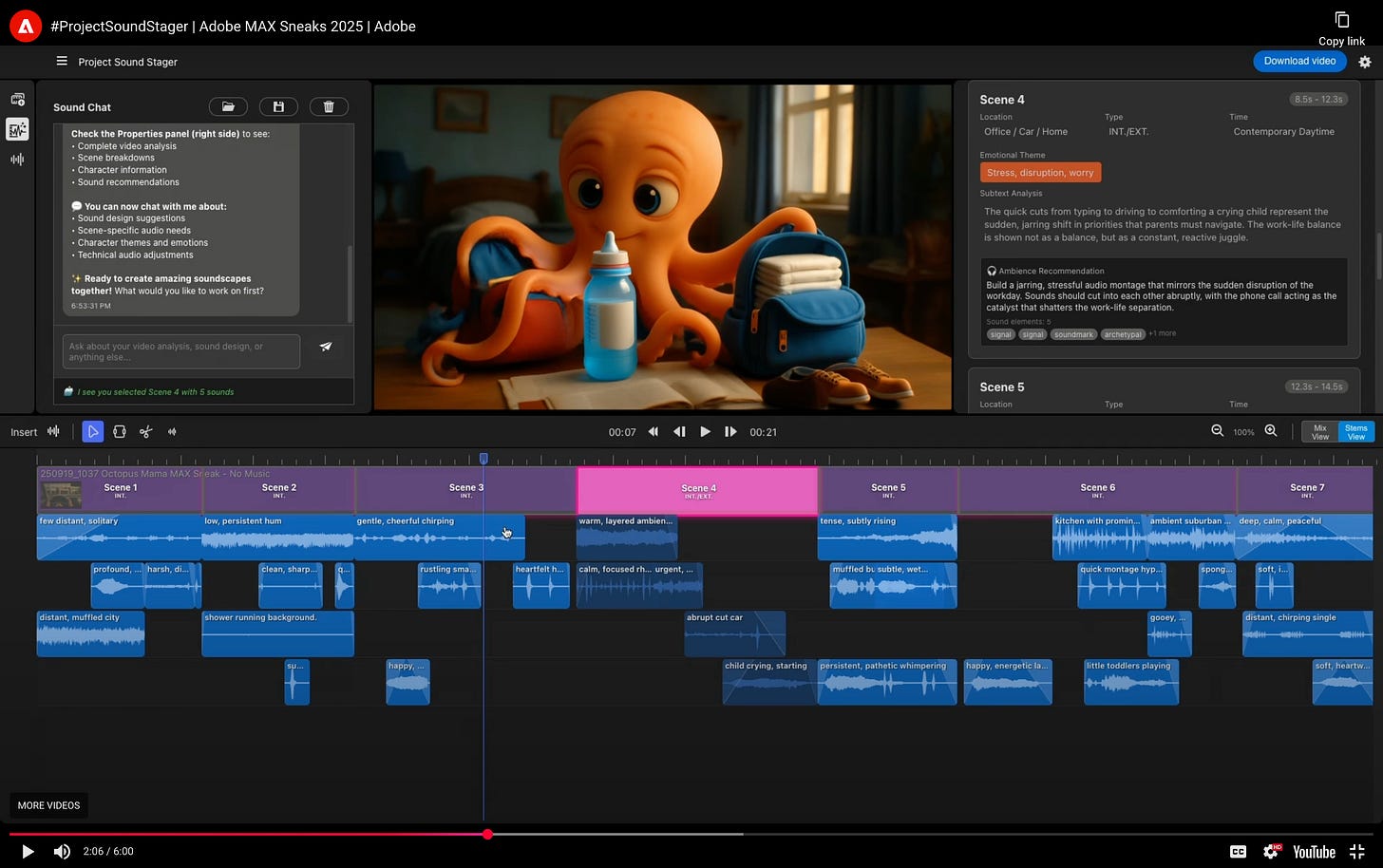Viewport: 1383px width, 868px height.
Task: Switch to Mix View in the timeline
Action: 1319,431
